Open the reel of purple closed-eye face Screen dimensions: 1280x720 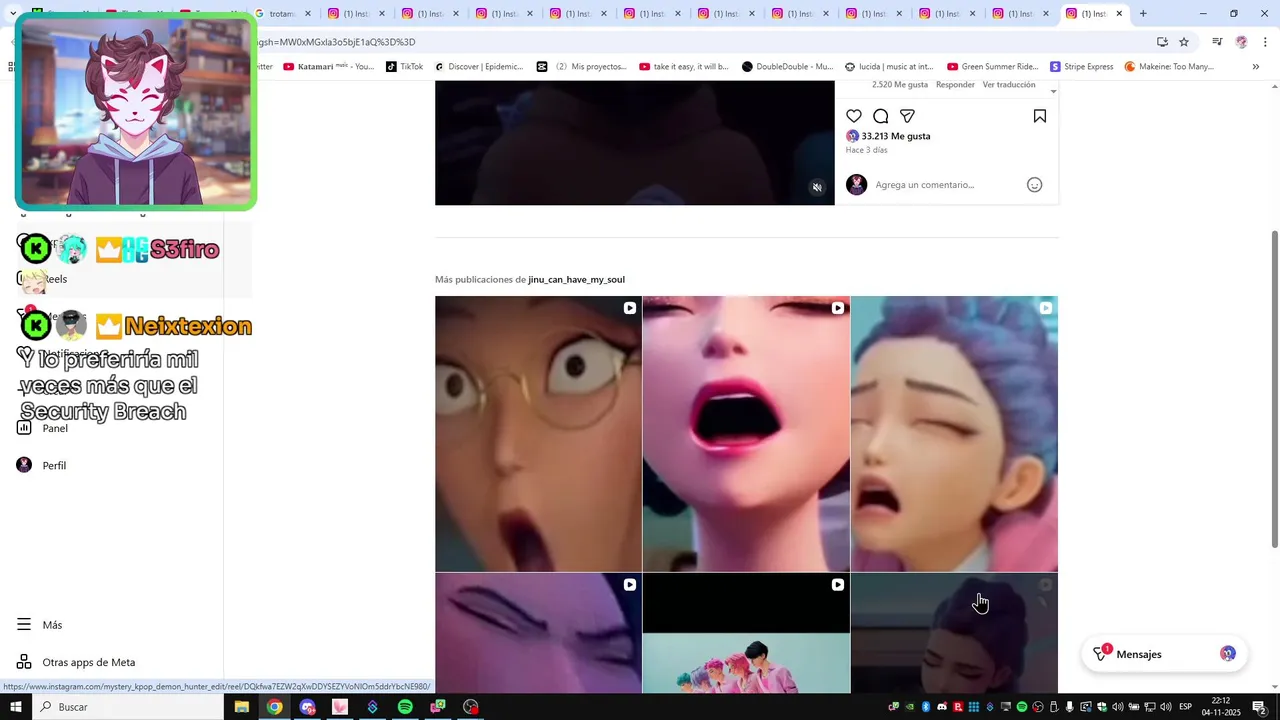[x=538, y=634]
